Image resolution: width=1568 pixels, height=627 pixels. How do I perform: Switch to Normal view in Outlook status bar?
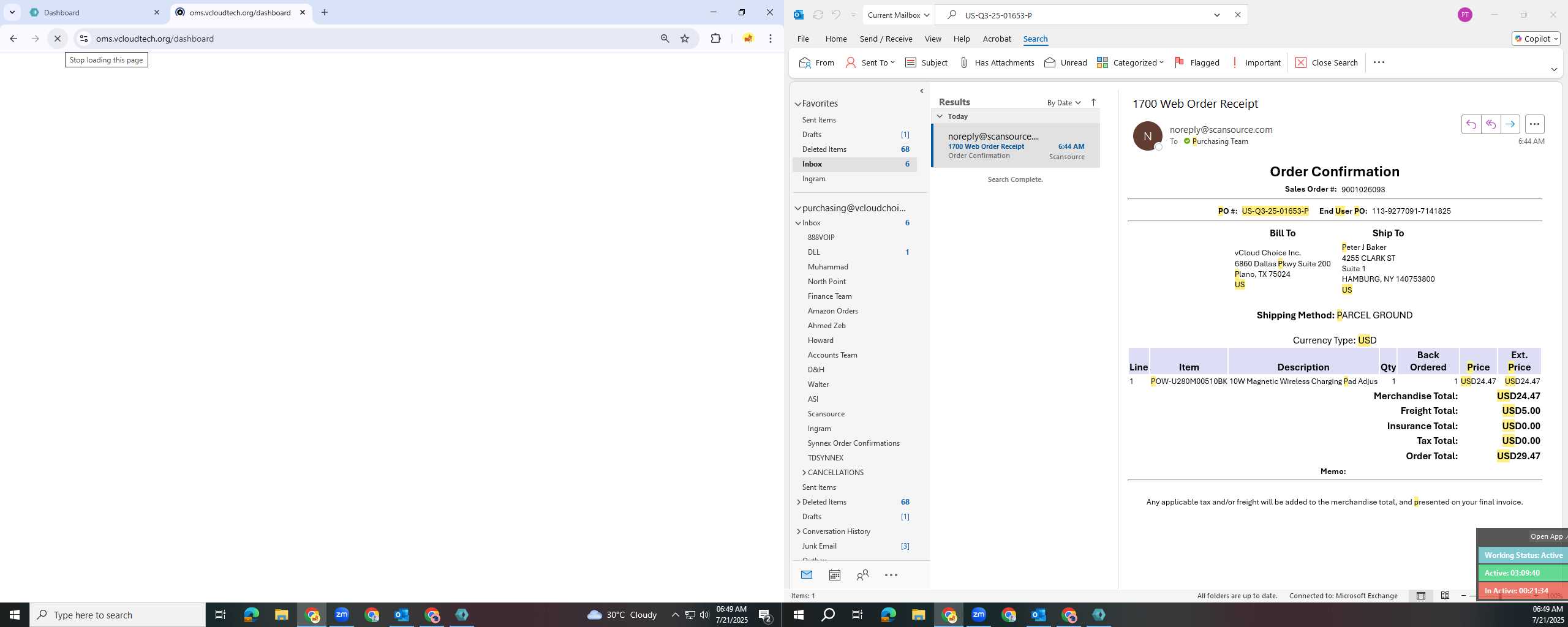[1421, 596]
